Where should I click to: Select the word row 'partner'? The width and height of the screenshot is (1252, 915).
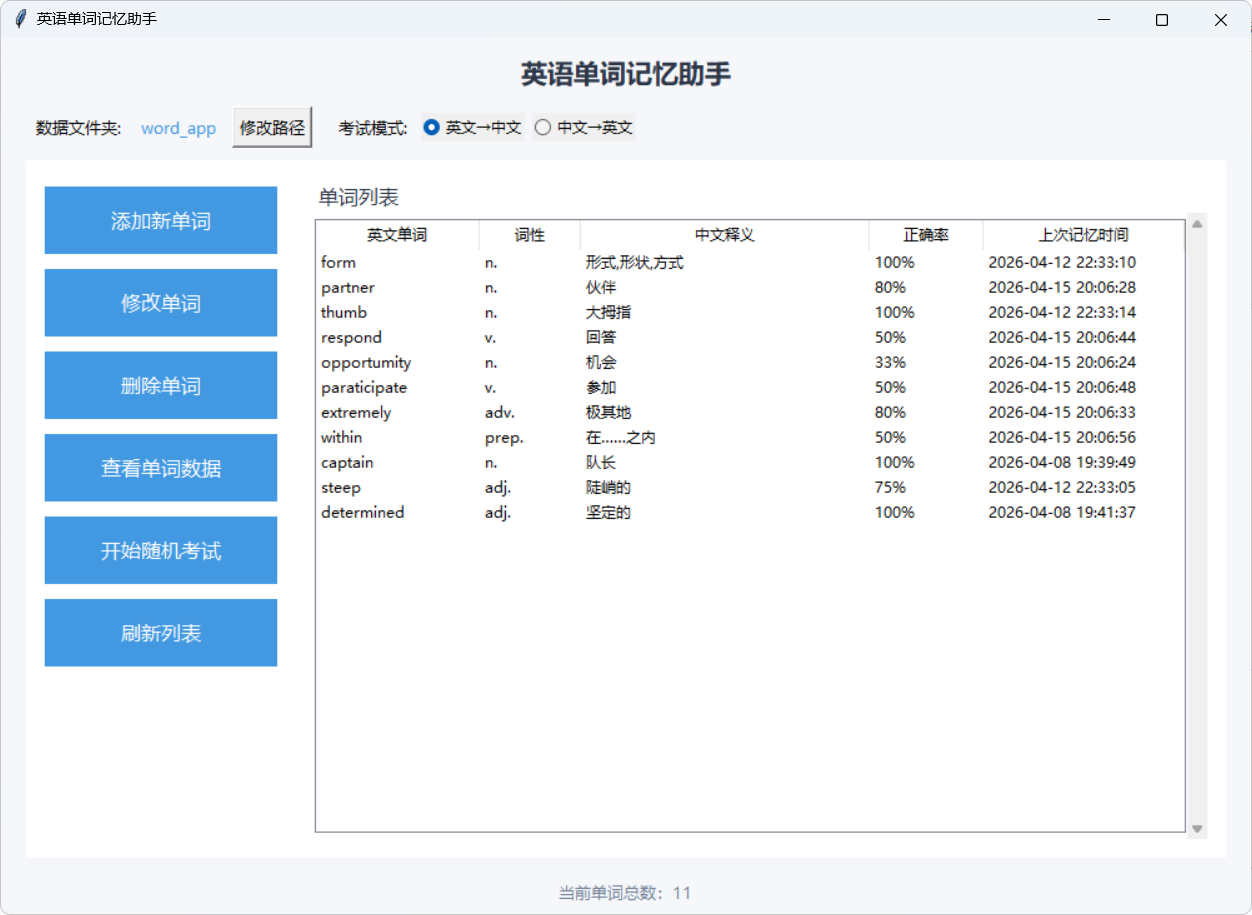750,287
